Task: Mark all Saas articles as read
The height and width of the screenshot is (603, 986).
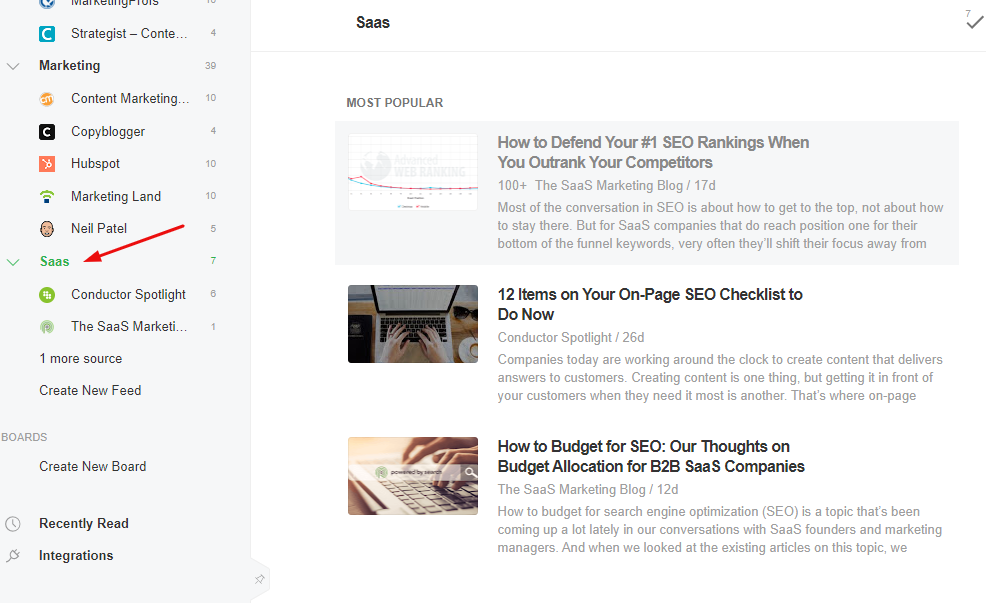Action: [974, 22]
